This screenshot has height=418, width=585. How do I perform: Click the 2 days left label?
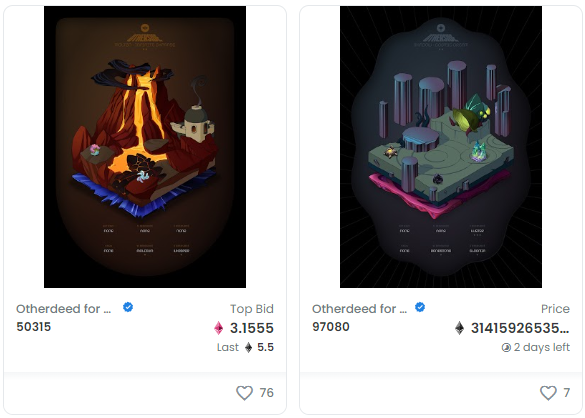pos(542,347)
